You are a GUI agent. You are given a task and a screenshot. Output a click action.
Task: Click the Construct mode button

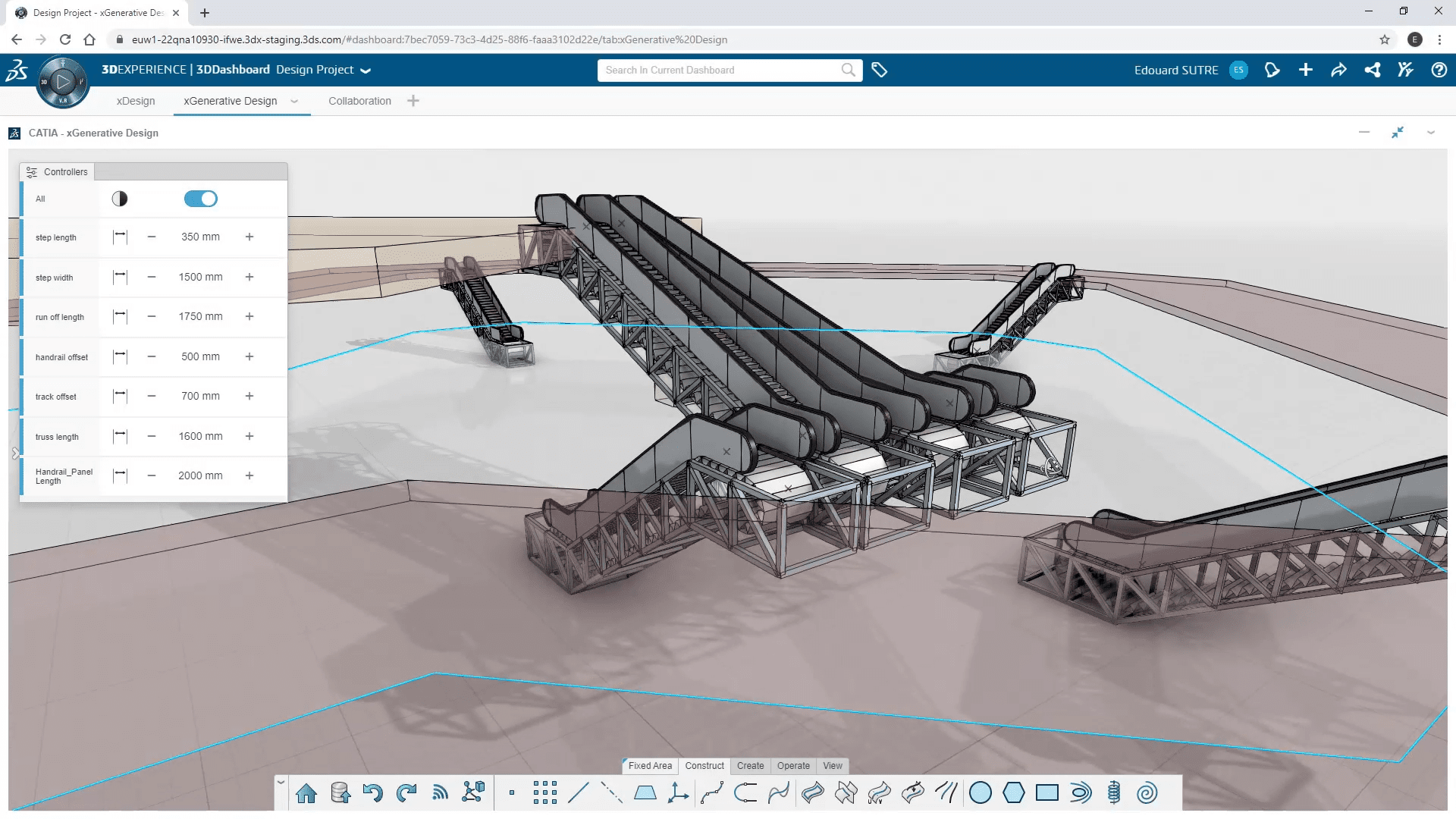point(704,765)
